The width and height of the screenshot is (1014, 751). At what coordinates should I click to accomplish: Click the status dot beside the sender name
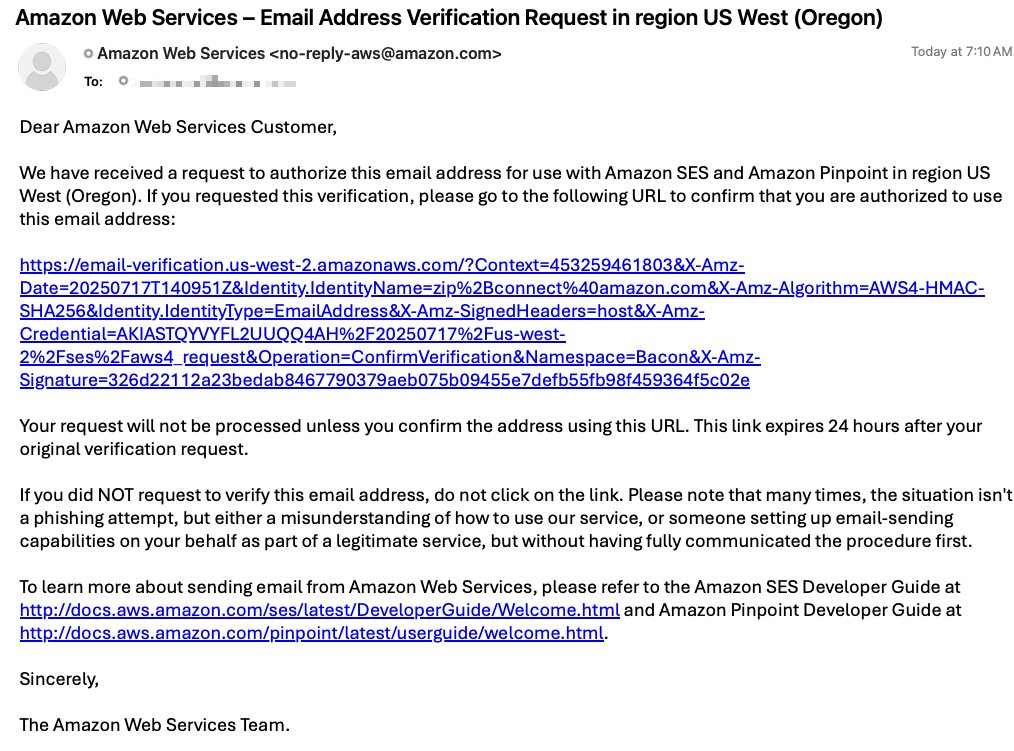coord(88,53)
